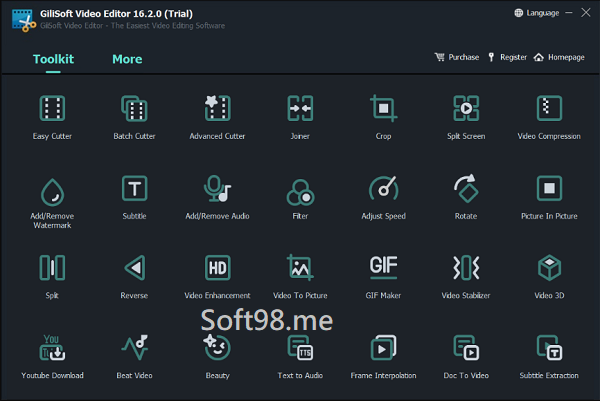Launch the Frame Interpolation tool
Viewport: 600px width, 401px height.
383,357
